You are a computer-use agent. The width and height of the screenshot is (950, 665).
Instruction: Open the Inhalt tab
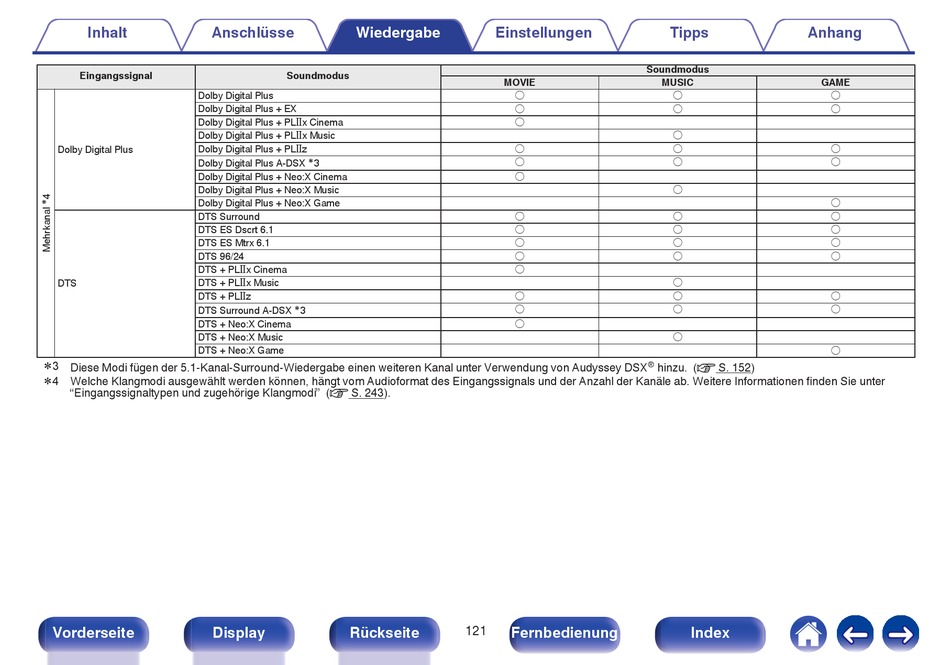click(107, 34)
